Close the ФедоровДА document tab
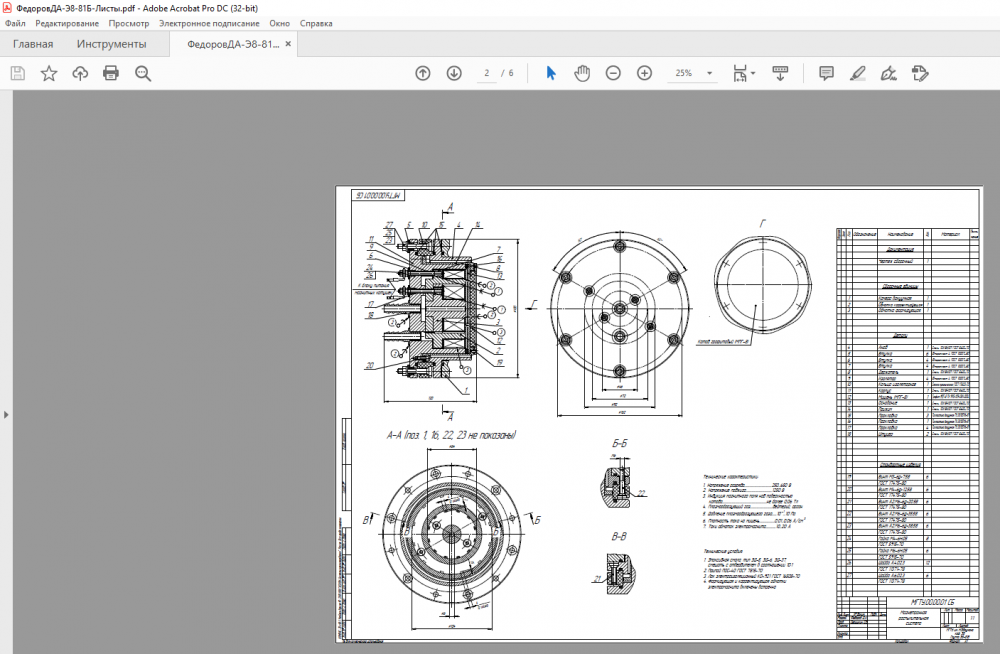 pyautogui.click(x=289, y=44)
